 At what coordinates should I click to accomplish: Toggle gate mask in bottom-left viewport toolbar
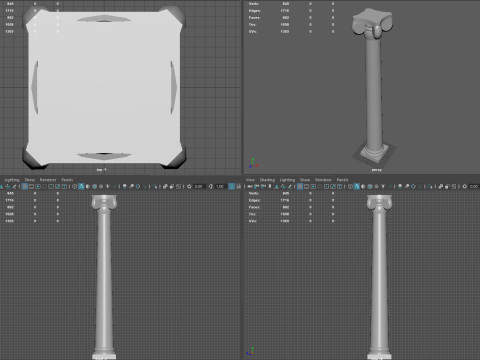point(44,187)
